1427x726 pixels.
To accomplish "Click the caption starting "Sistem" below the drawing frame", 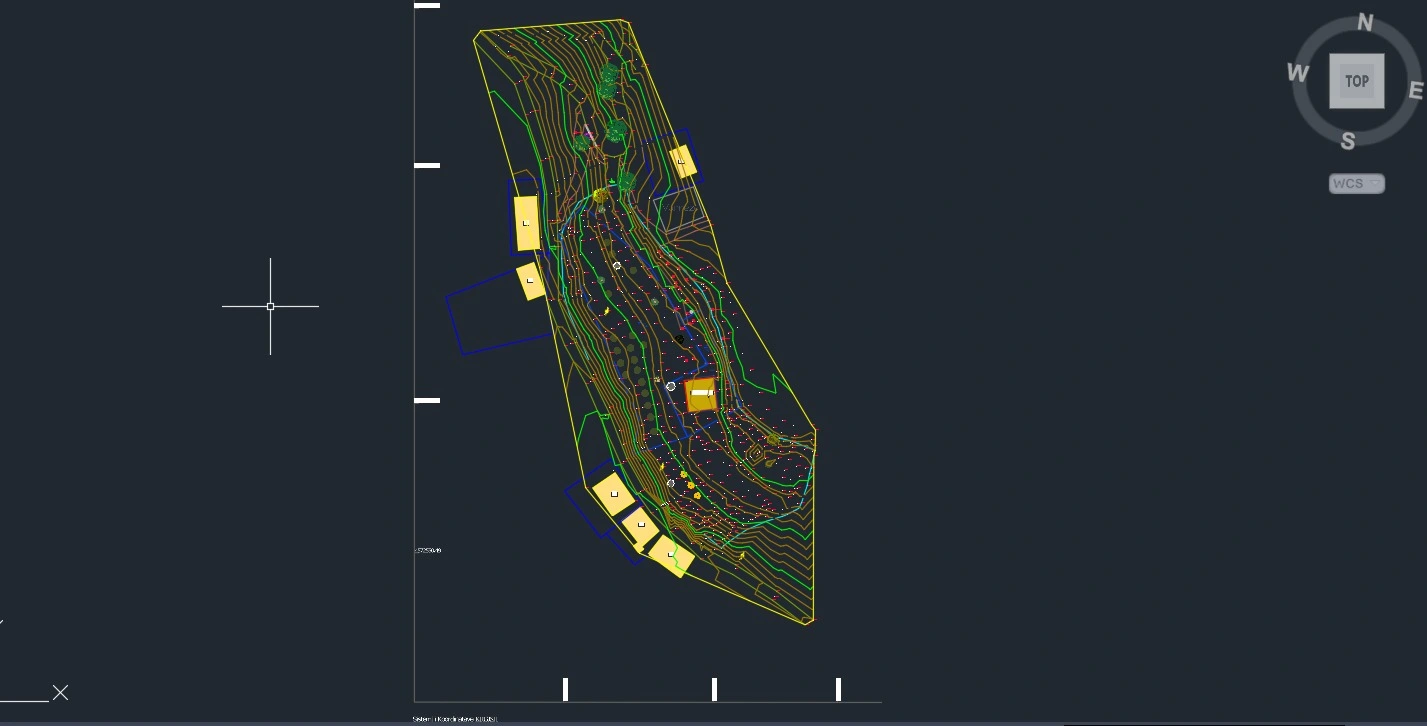I will (455, 719).
